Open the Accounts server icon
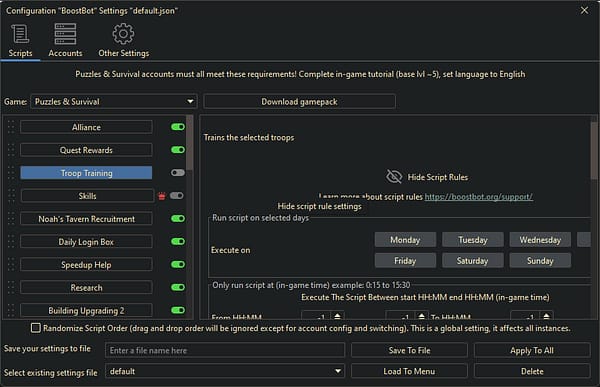This screenshot has height=387, width=600. pyautogui.click(x=65, y=34)
